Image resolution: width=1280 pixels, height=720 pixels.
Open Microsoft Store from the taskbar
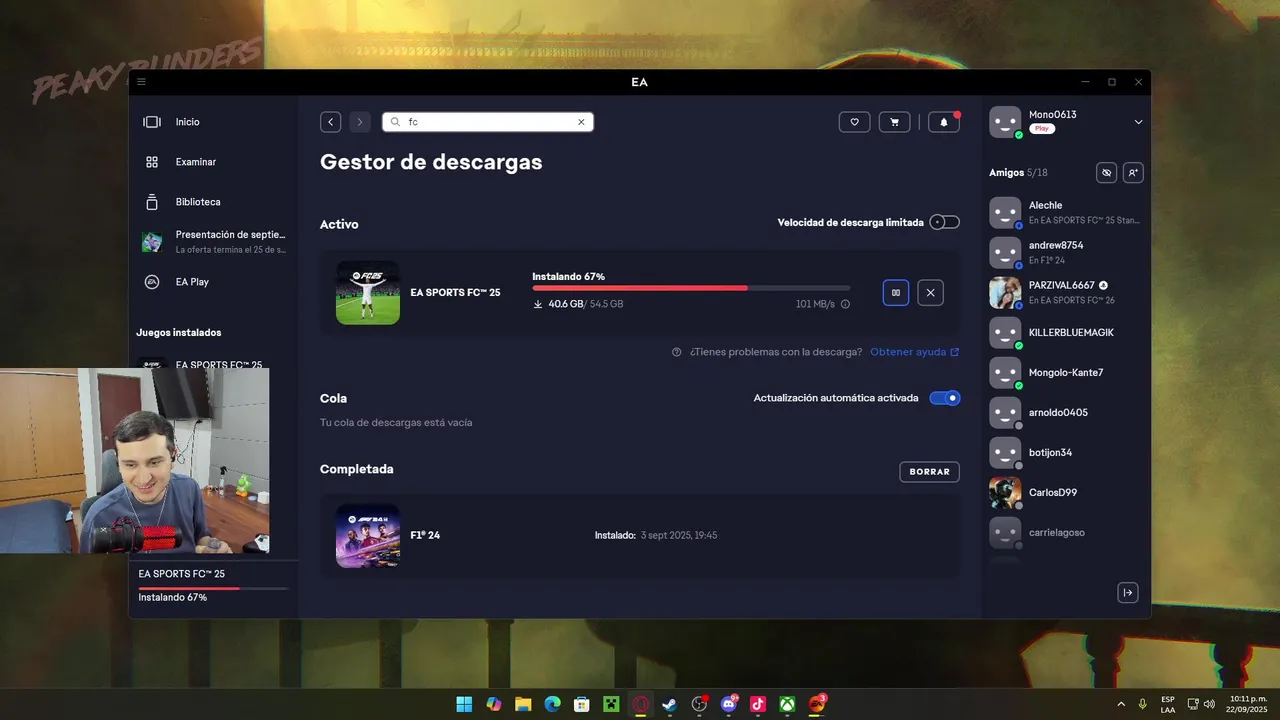pos(582,704)
